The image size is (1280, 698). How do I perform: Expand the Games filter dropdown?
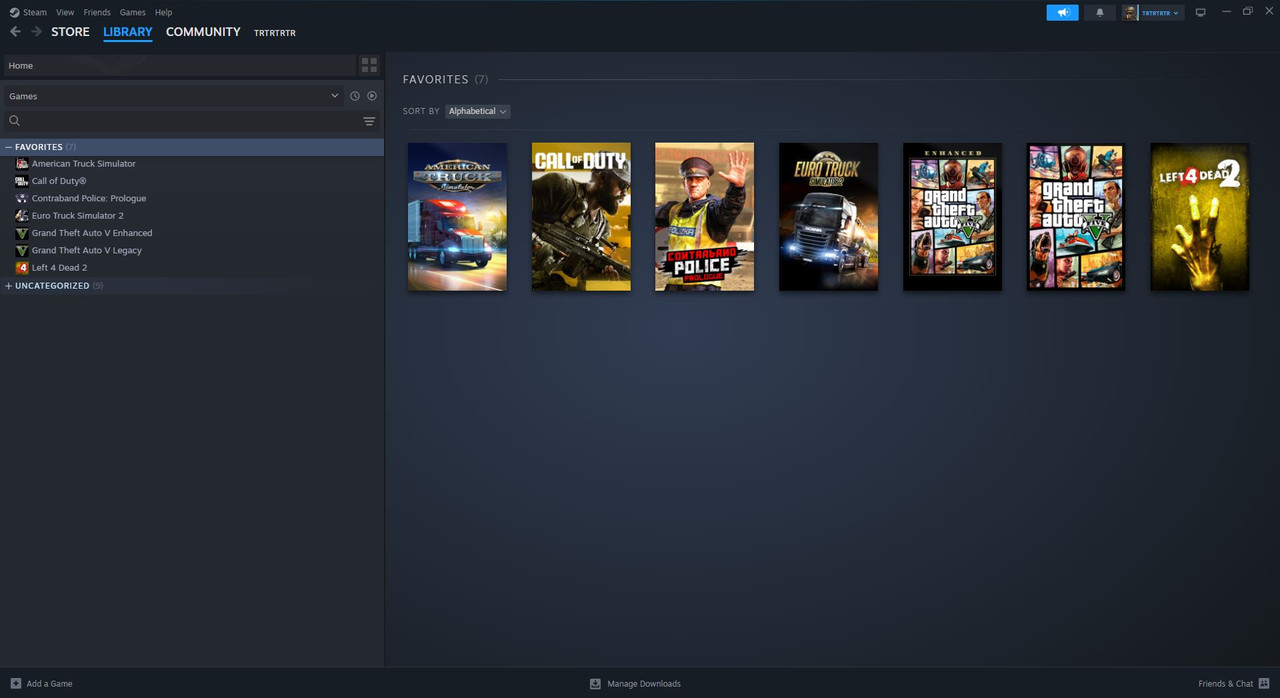(x=173, y=96)
